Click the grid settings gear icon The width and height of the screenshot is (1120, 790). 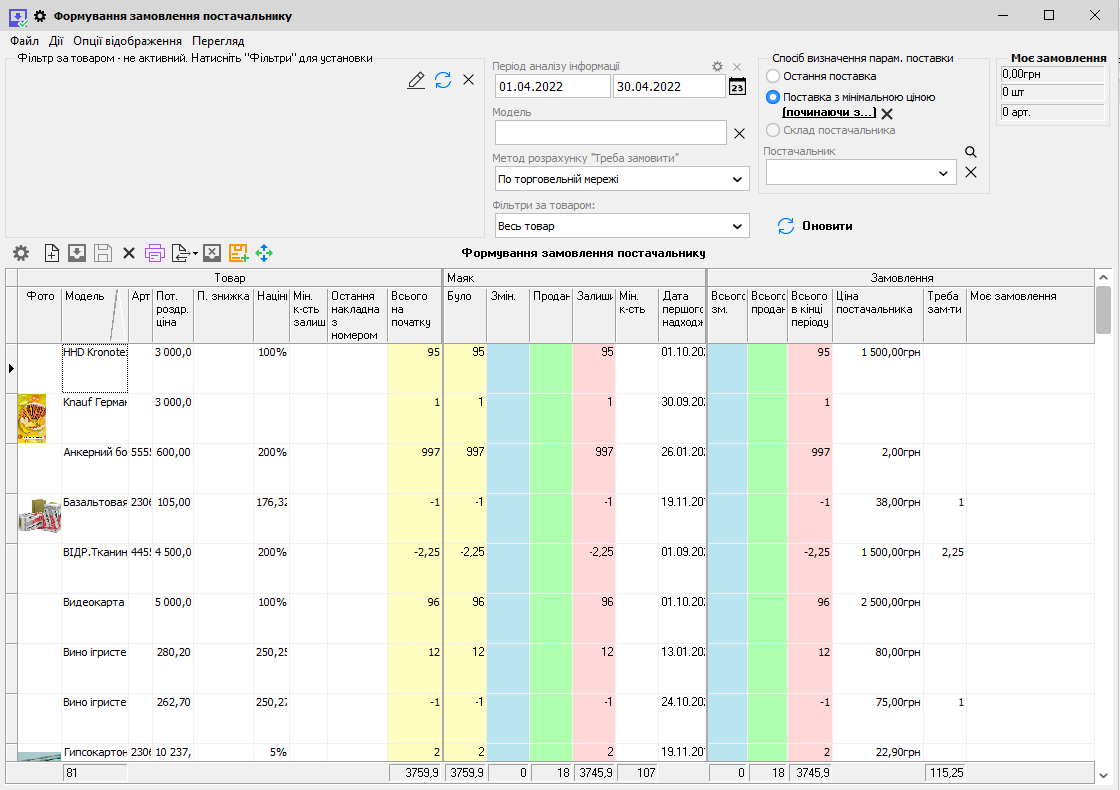pyautogui.click(x=20, y=253)
